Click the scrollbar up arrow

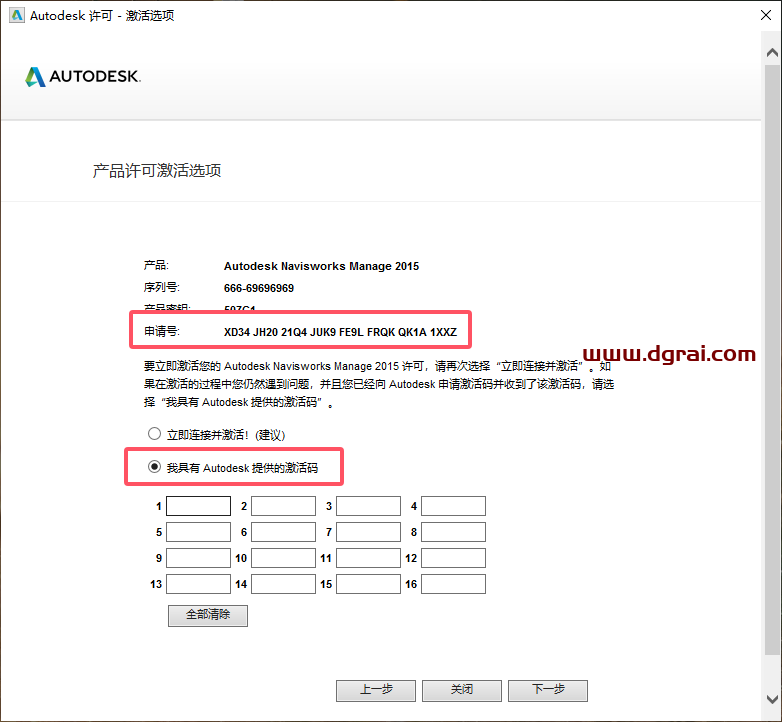[x=772, y=52]
